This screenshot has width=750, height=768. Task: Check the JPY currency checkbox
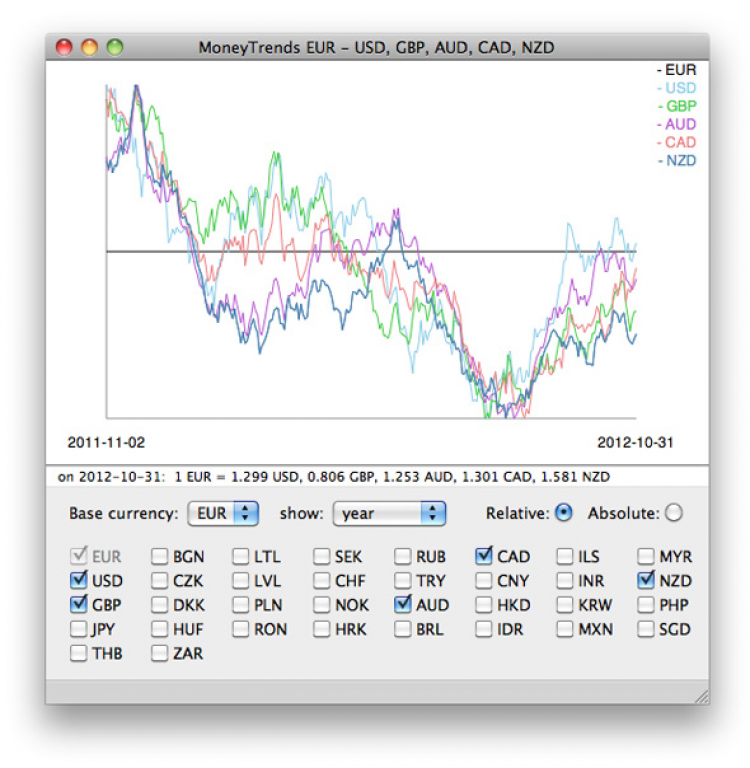click(78, 630)
